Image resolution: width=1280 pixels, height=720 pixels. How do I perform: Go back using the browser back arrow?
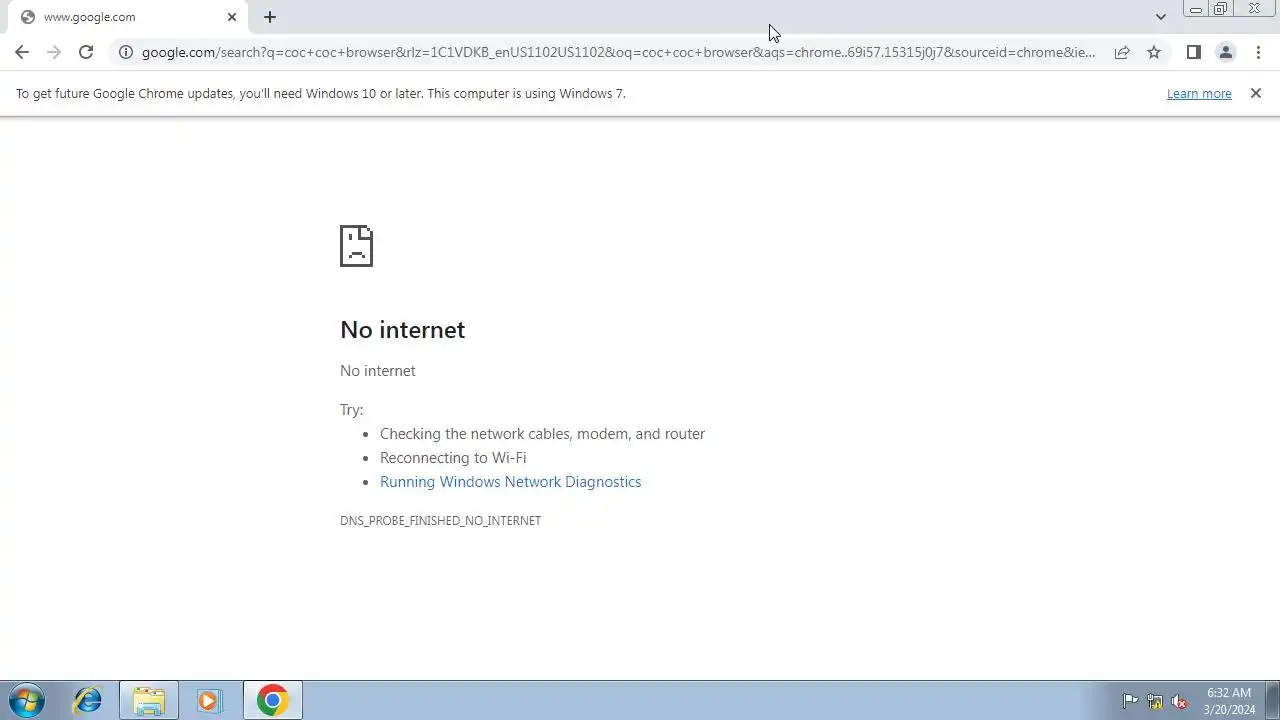point(22,52)
